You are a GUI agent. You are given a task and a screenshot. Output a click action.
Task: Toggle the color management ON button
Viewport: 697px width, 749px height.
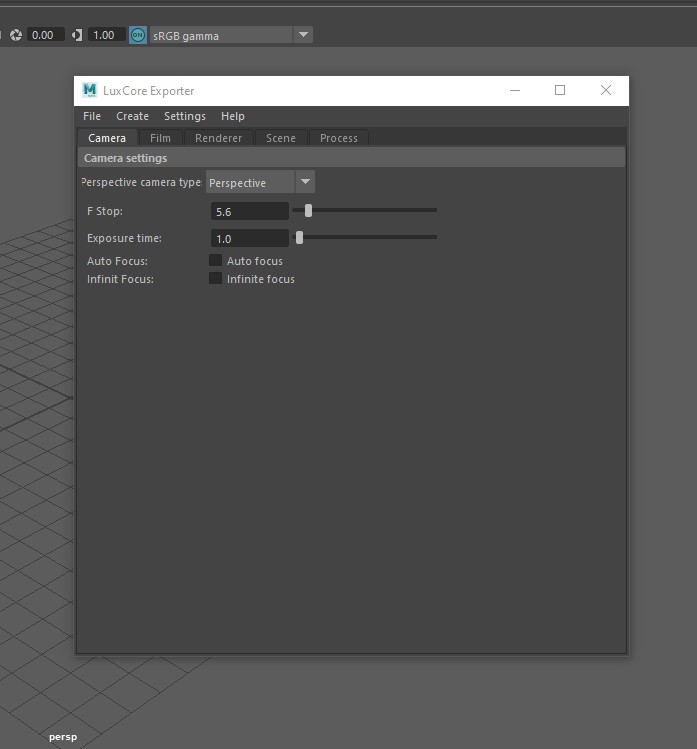click(138, 35)
